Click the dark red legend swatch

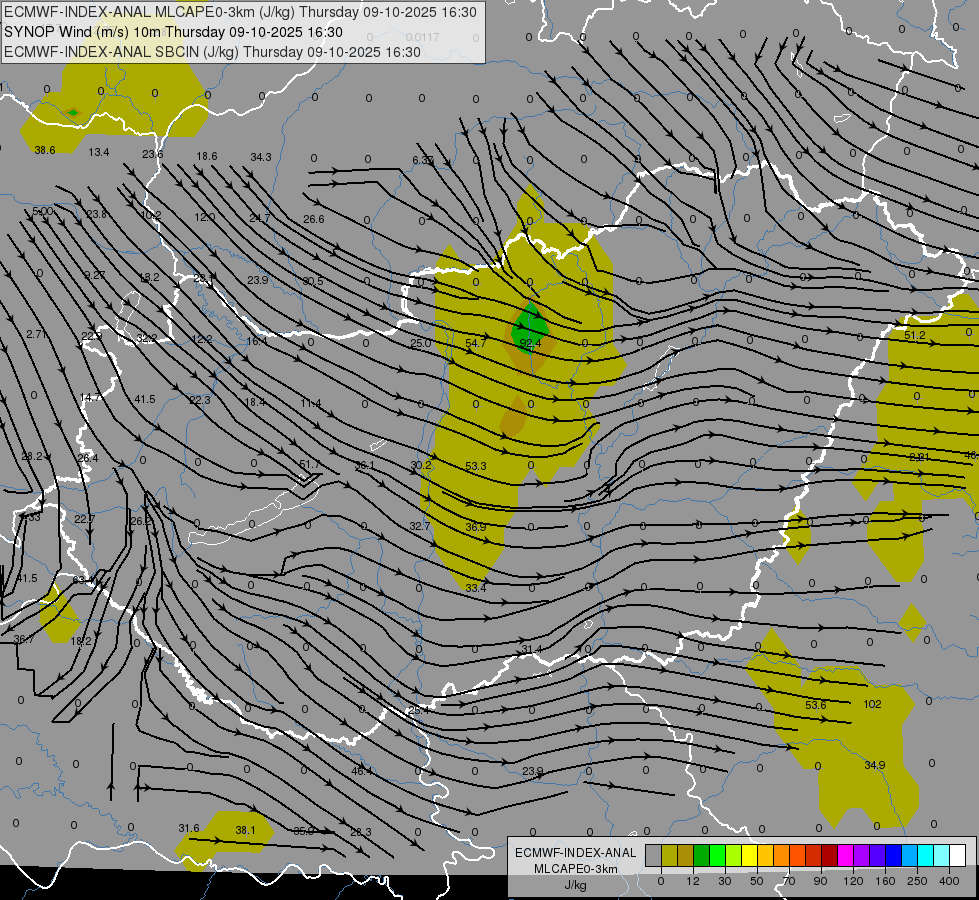click(x=829, y=855)
